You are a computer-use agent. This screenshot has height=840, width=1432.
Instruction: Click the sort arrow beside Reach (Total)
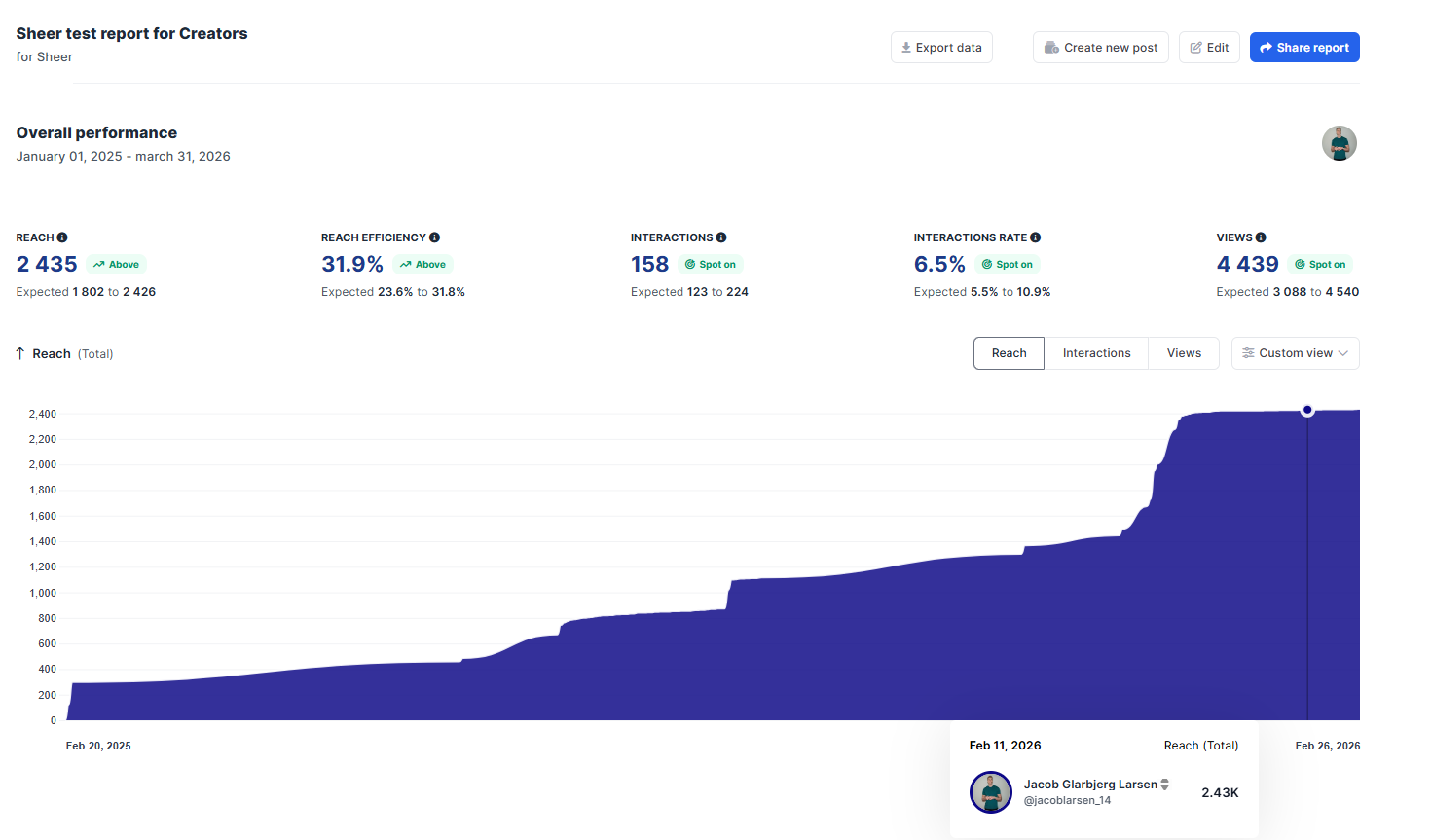(x=18, y=353)
